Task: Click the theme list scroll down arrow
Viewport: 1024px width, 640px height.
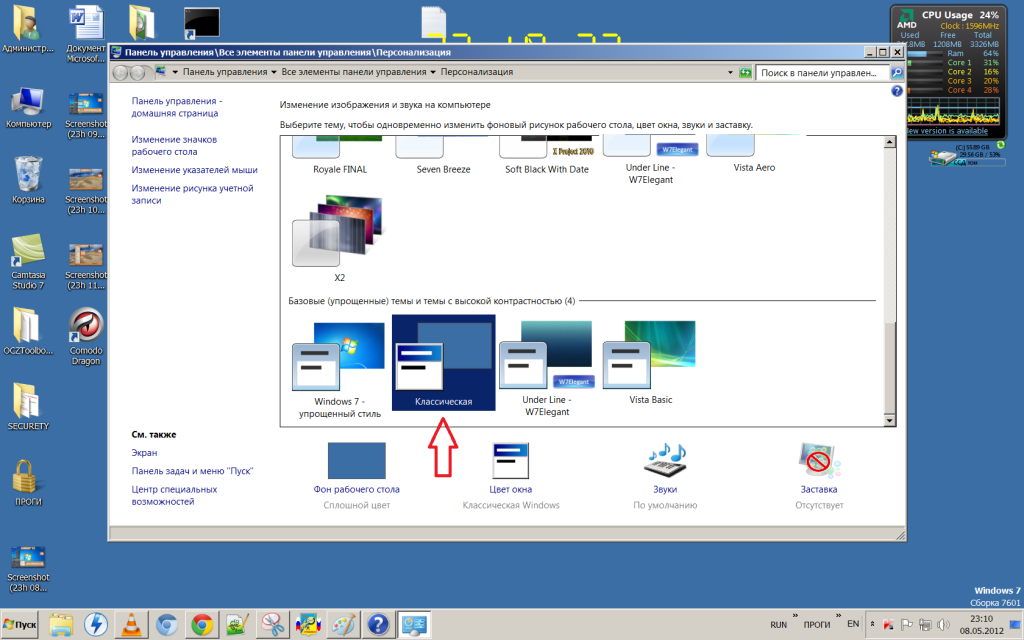Action: pyautogui.click(x=889, y=421)
